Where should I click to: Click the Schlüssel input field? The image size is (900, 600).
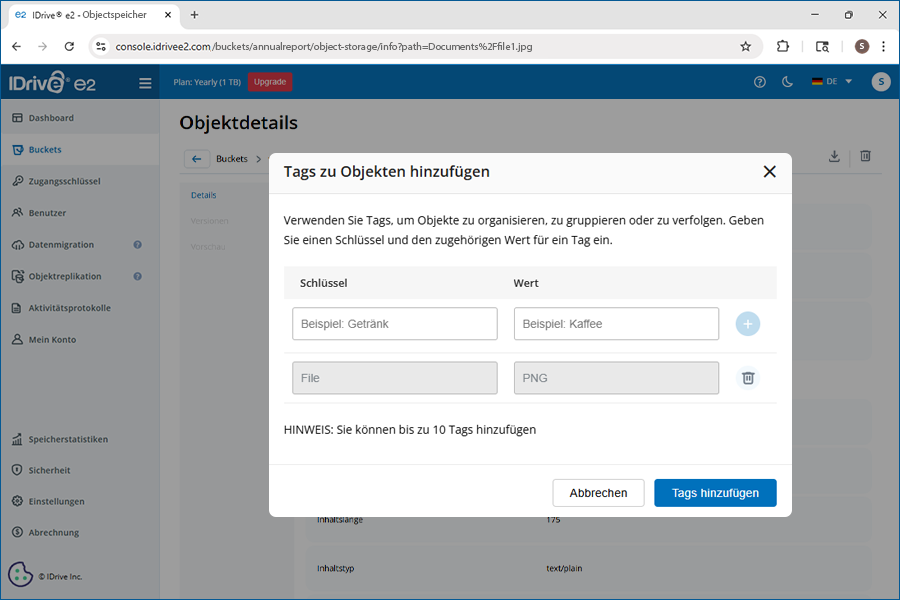coord(394,324)
